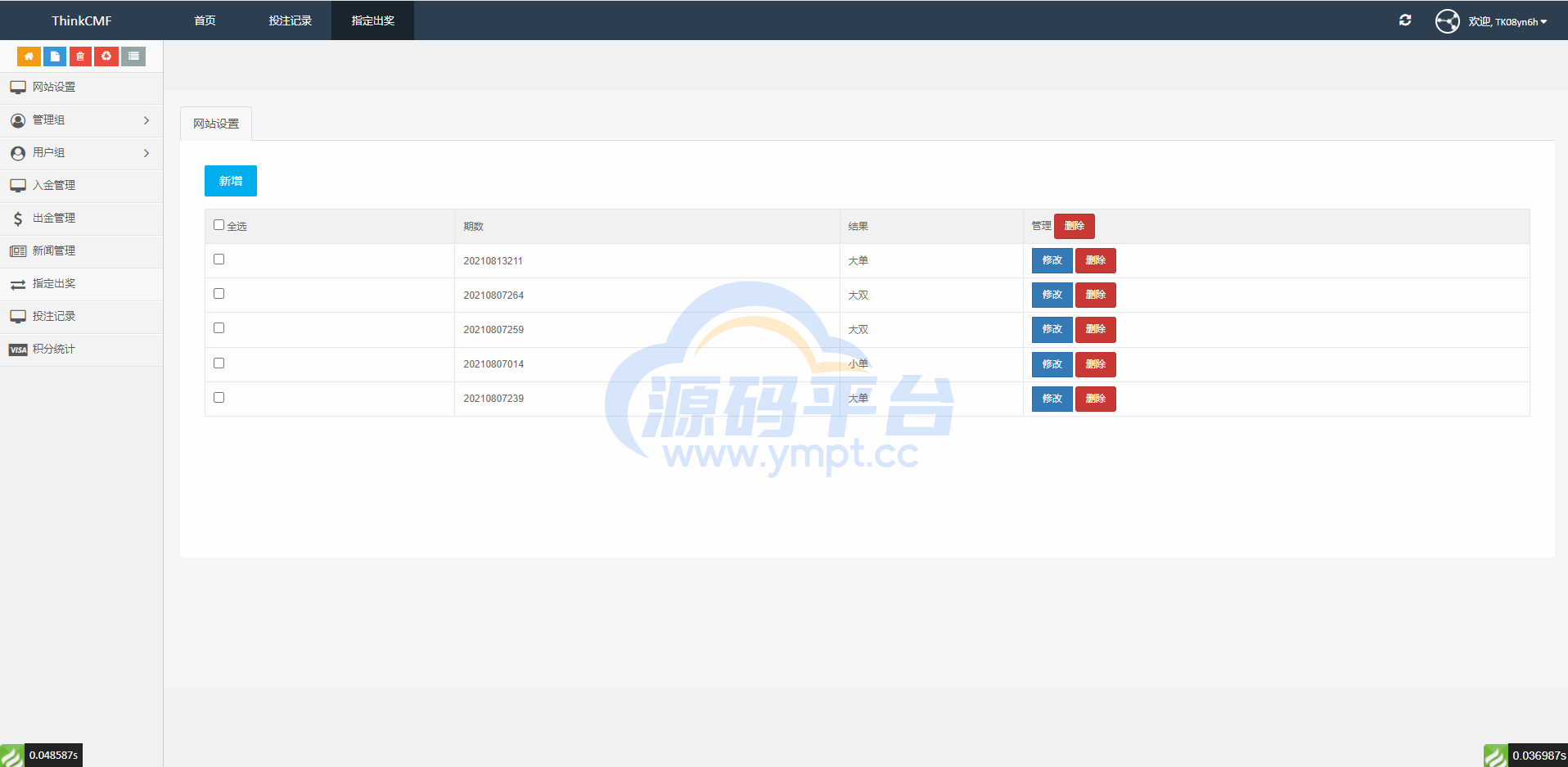Click 删除 for row 20210807239

pyautogui.click(x=1096, y=399)
